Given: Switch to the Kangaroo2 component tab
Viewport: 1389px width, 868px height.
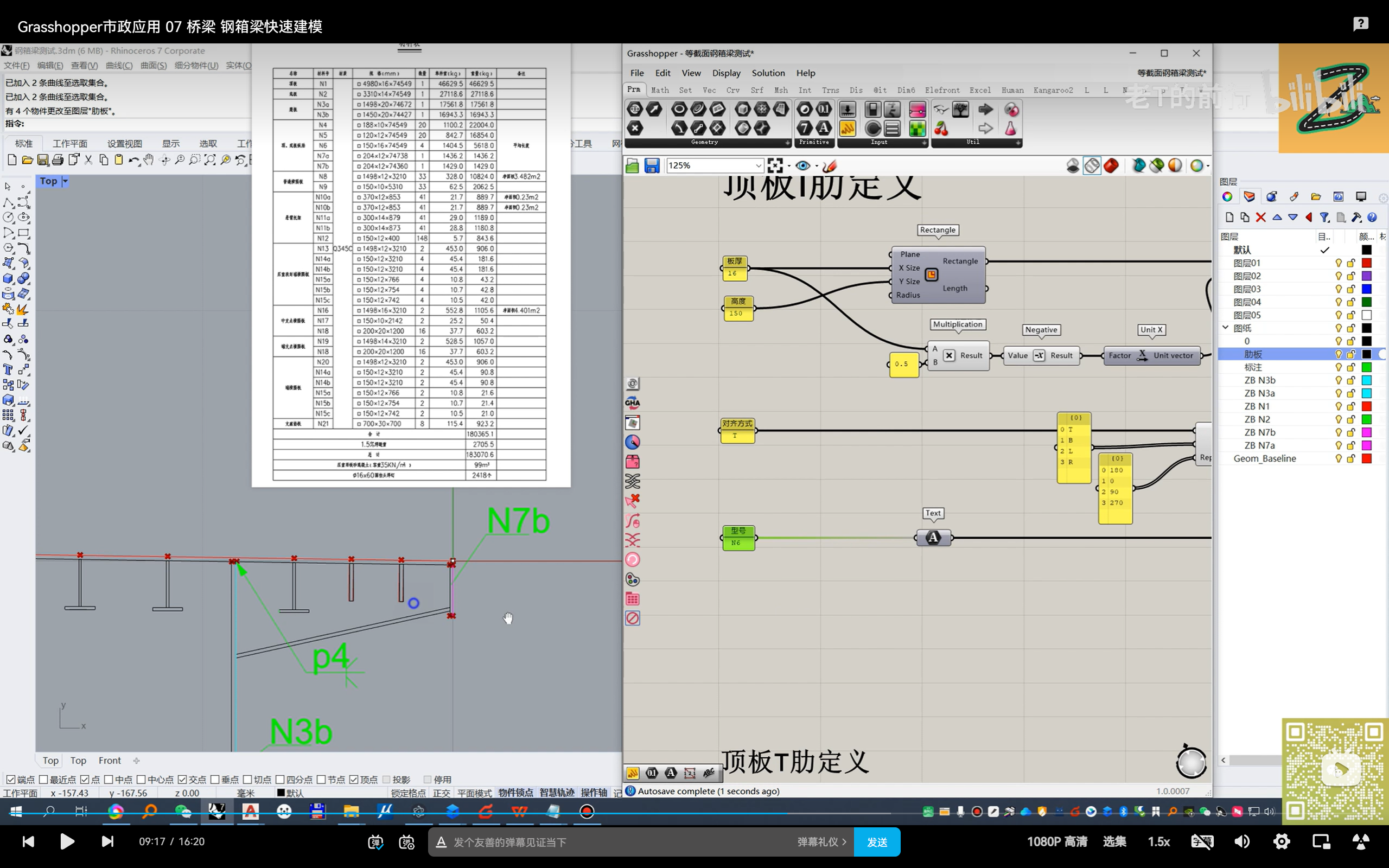Looking at the screenshot, I should click(x=1053, y=90).
